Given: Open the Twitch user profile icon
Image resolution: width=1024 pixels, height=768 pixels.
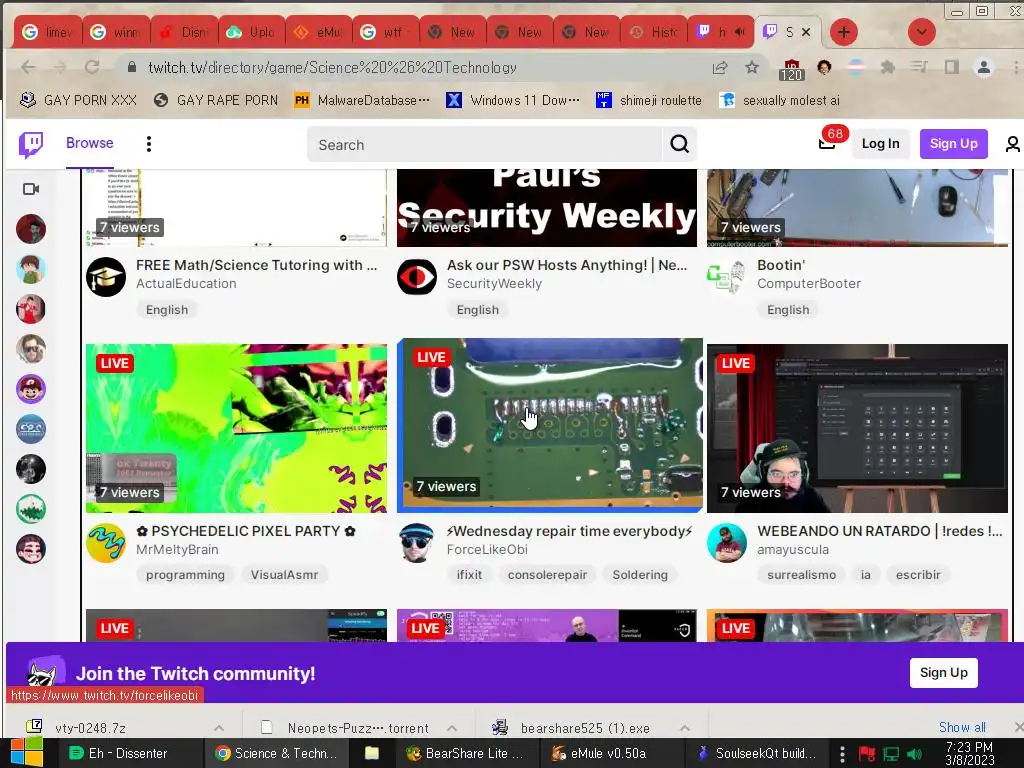Looking at the screenshot, I should coord(1012,144).
